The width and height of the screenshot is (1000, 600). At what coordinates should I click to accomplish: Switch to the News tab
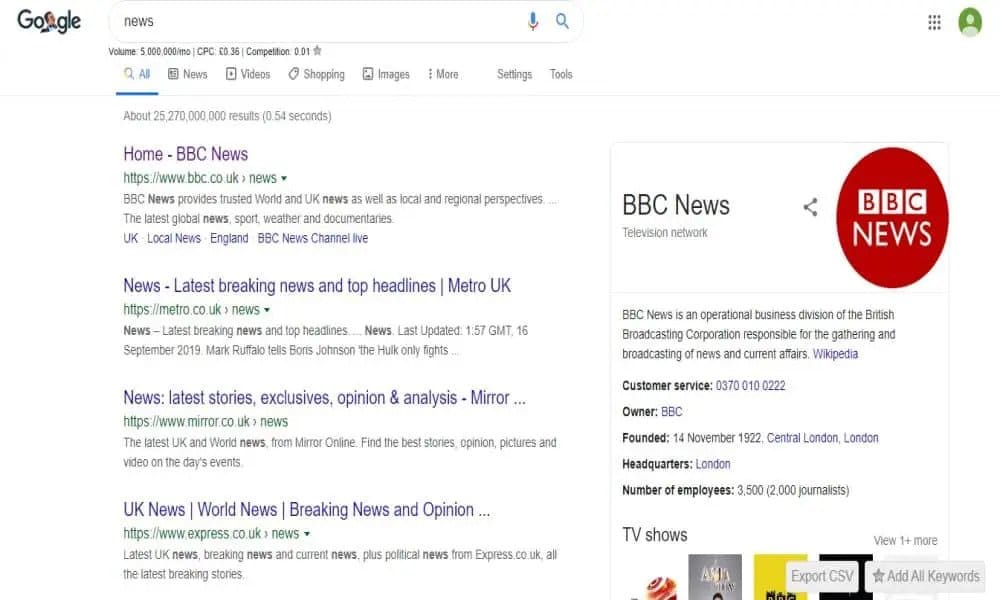188,74
